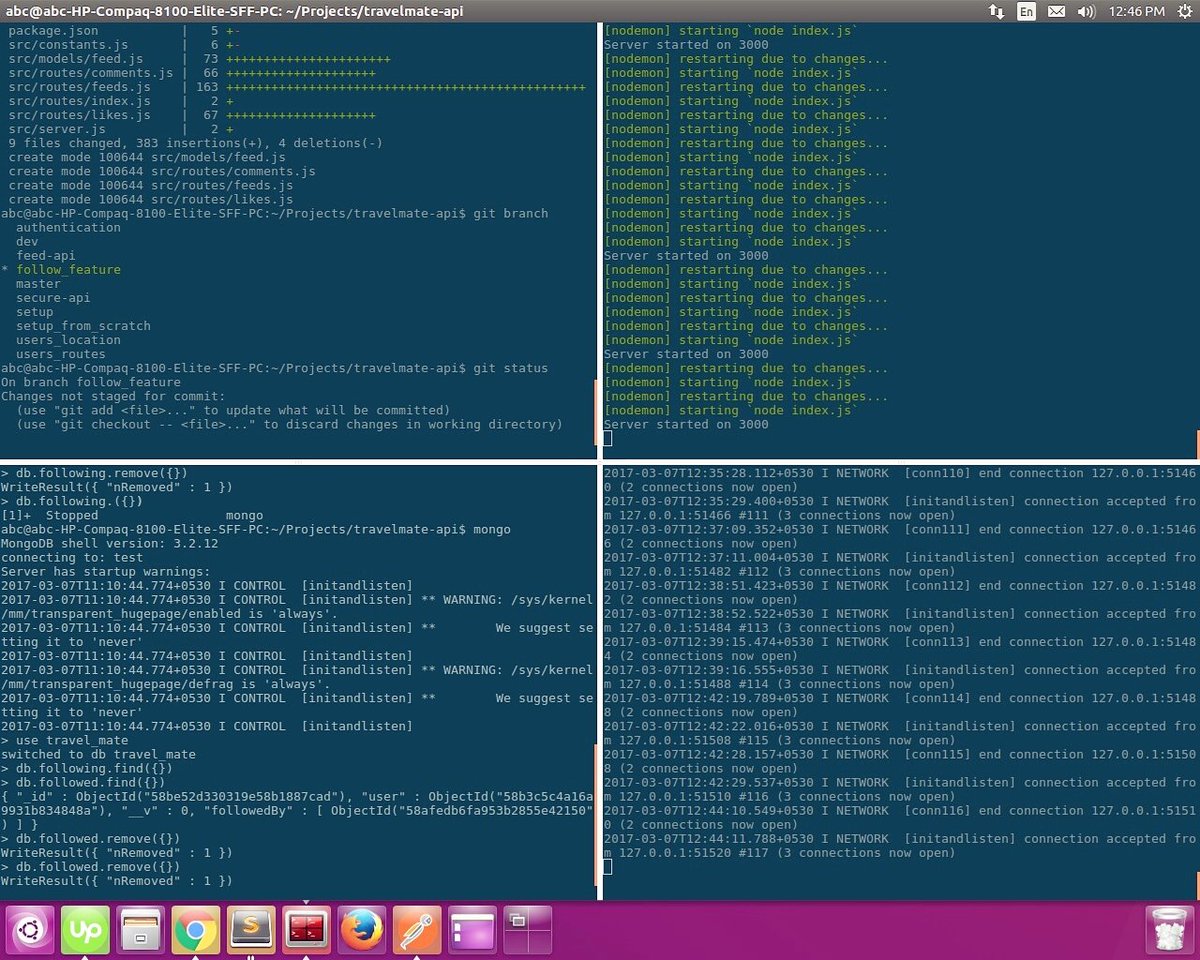Image resolution: width=1200 pixels, height=960 pixels.
Task: Click the scrollbar handle of the MongoDB log pane
Action: pyautogui.click(x=1197, y=886)
